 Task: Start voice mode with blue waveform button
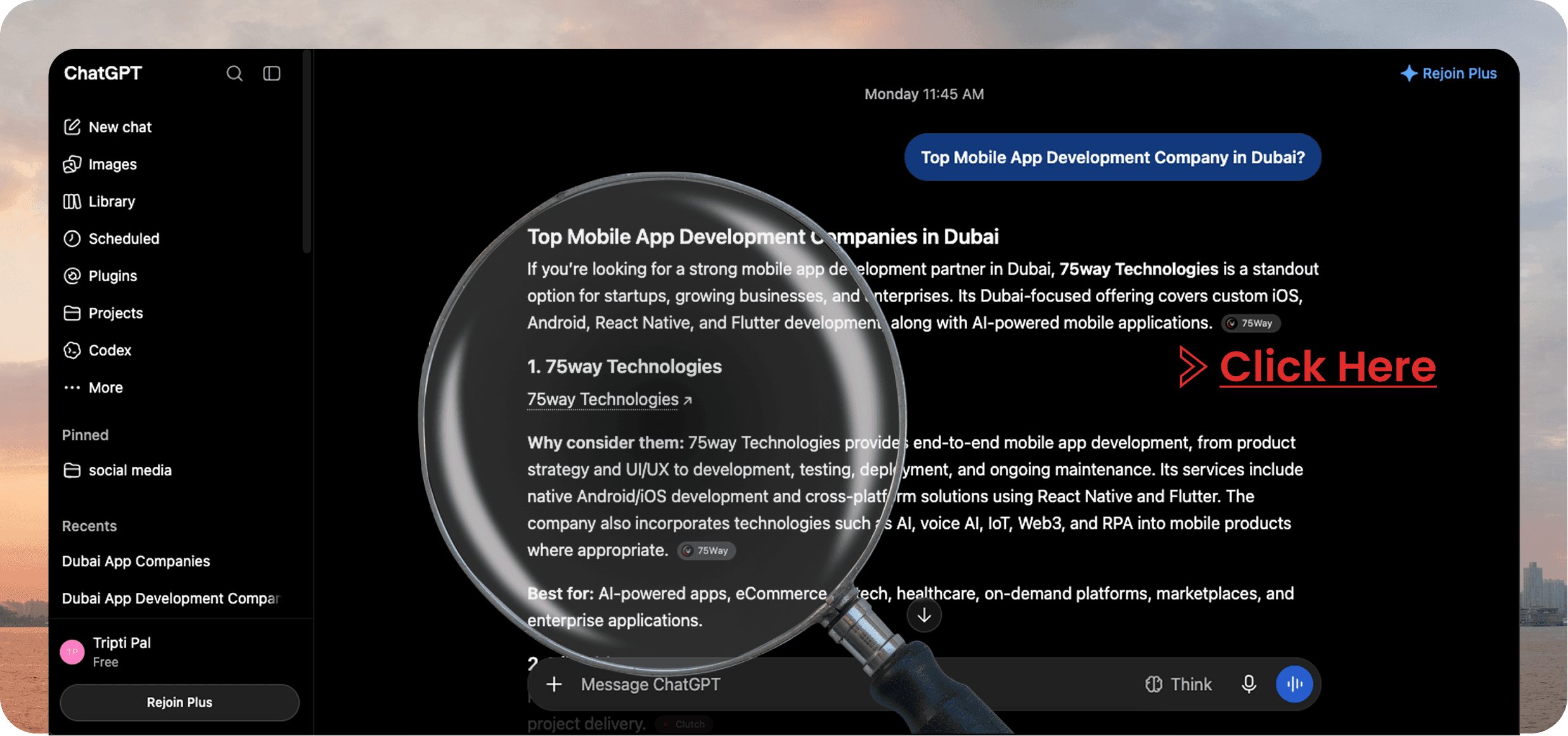click(x=1294, y=685)
